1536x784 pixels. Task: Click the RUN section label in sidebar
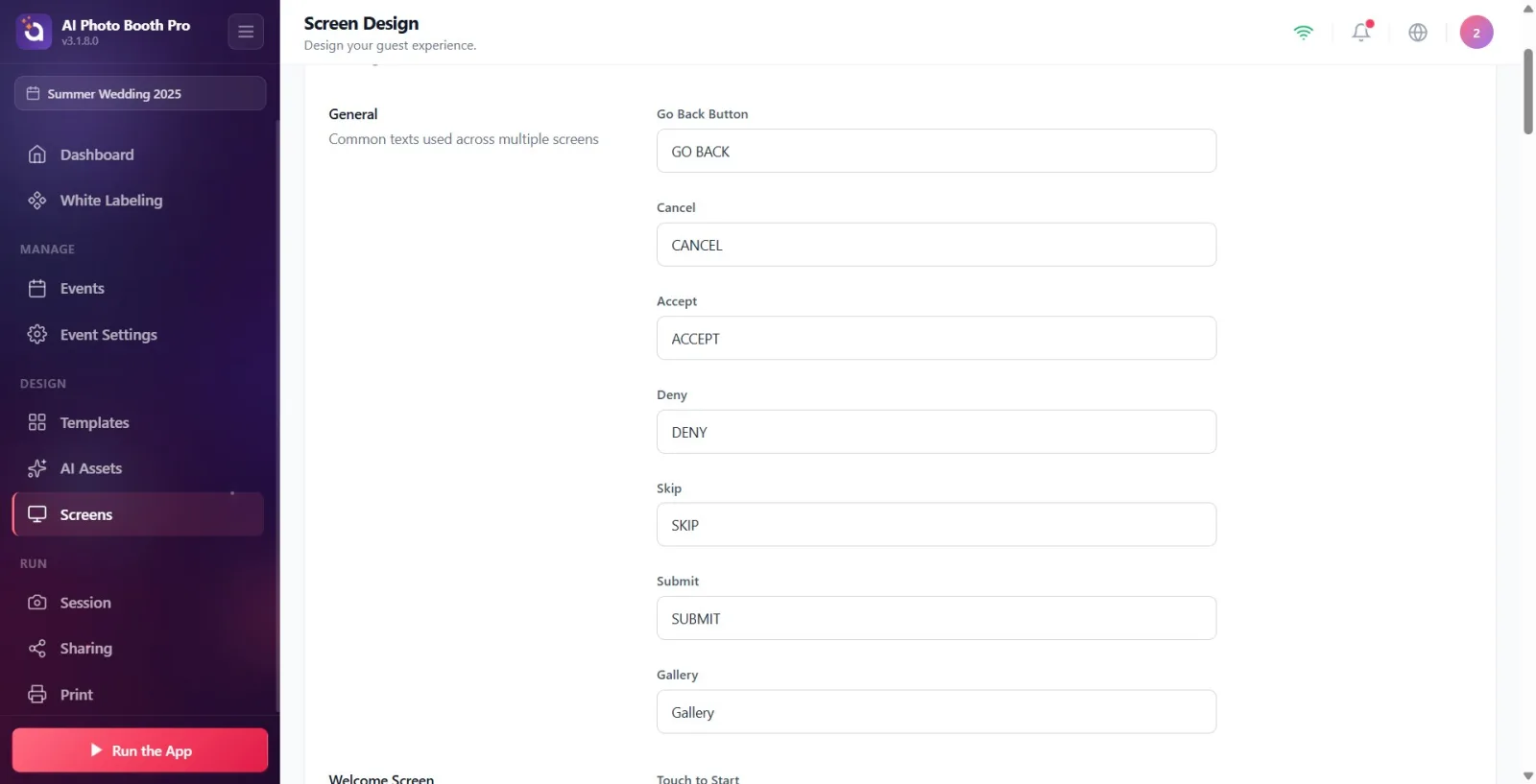[34, 564]
